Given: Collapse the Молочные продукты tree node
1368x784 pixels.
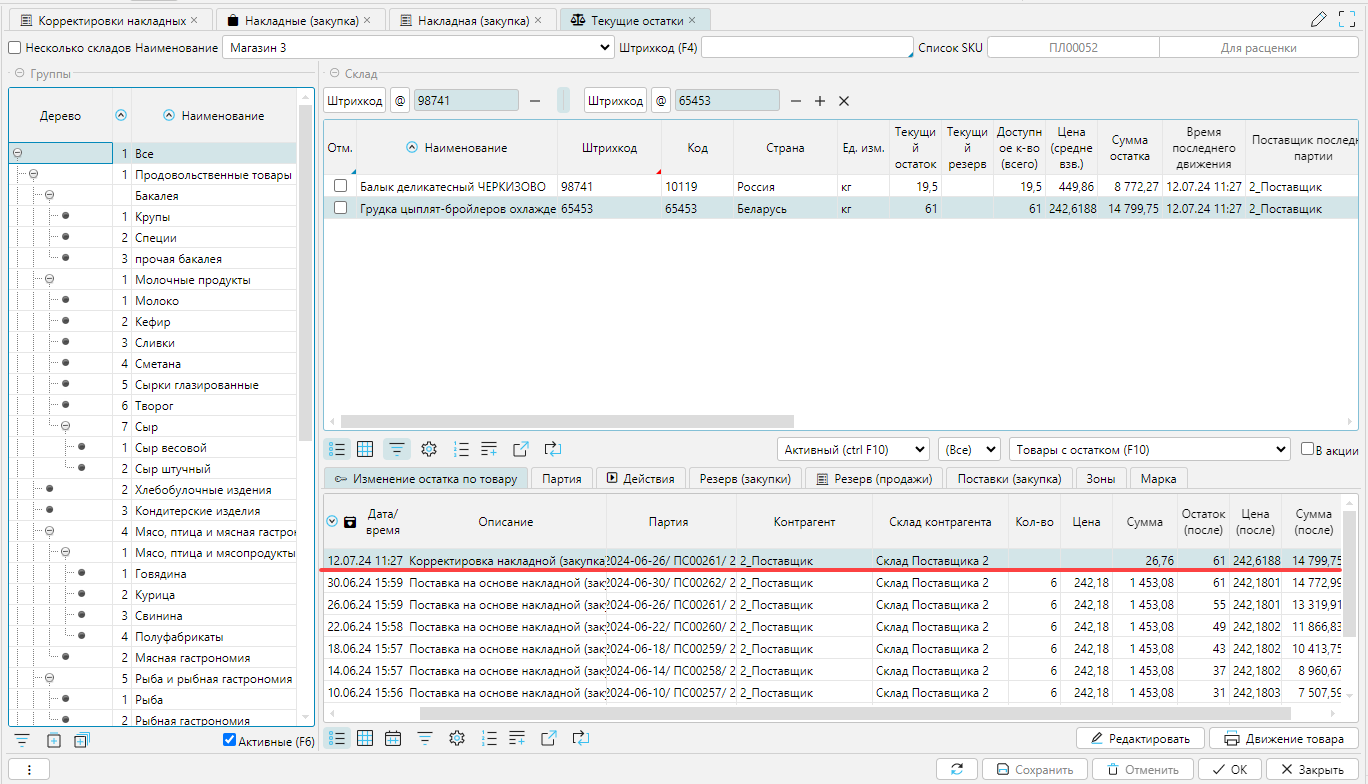Looking at the screenshot, I should tap(49, 280).
